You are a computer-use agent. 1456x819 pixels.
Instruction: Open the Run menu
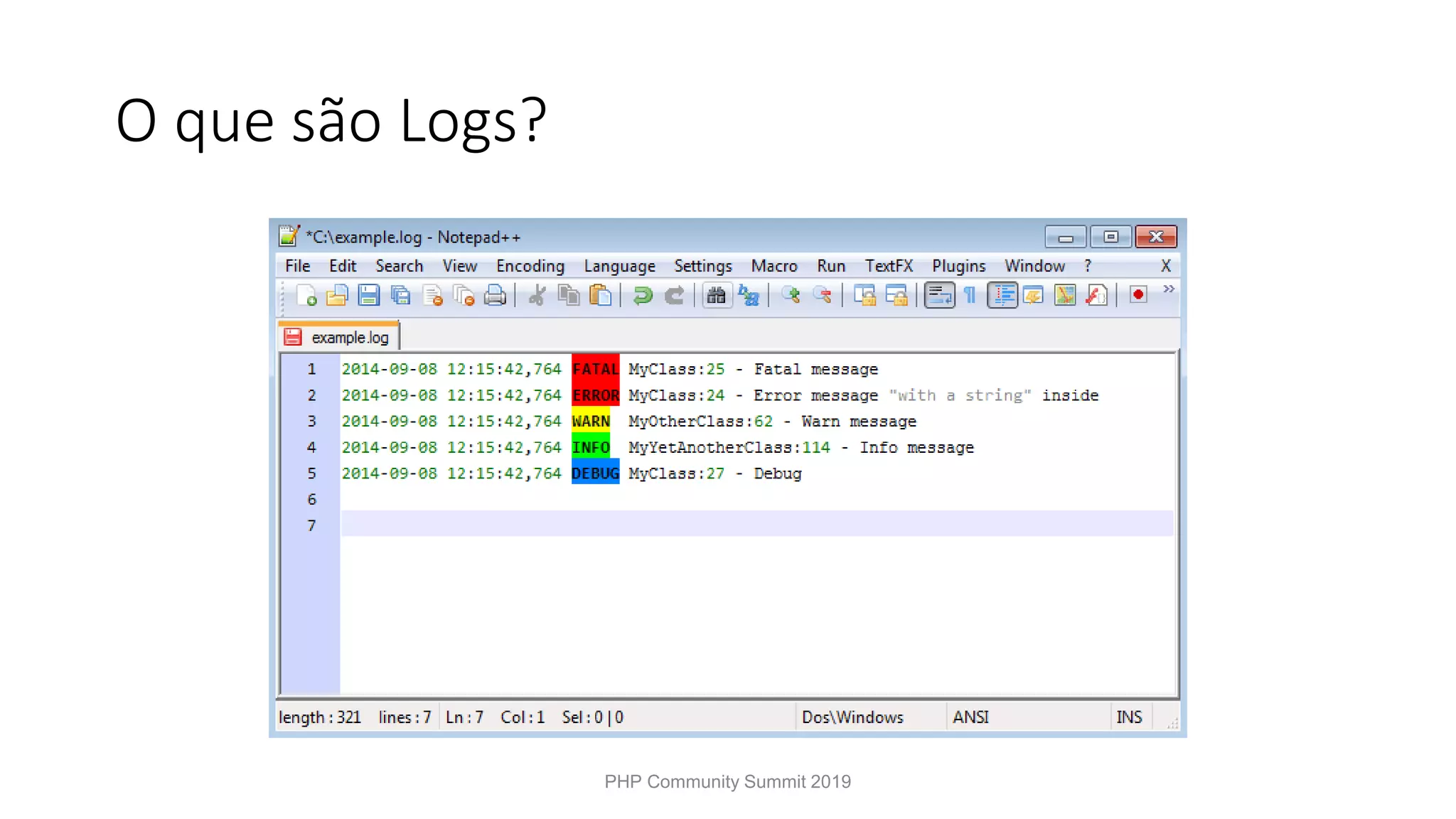tap(831, 266)
